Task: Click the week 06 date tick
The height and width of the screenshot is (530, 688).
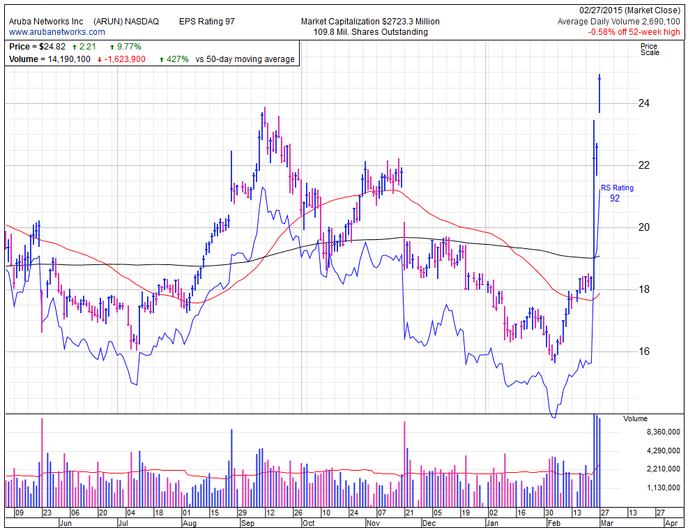Action: pos(75,512)
